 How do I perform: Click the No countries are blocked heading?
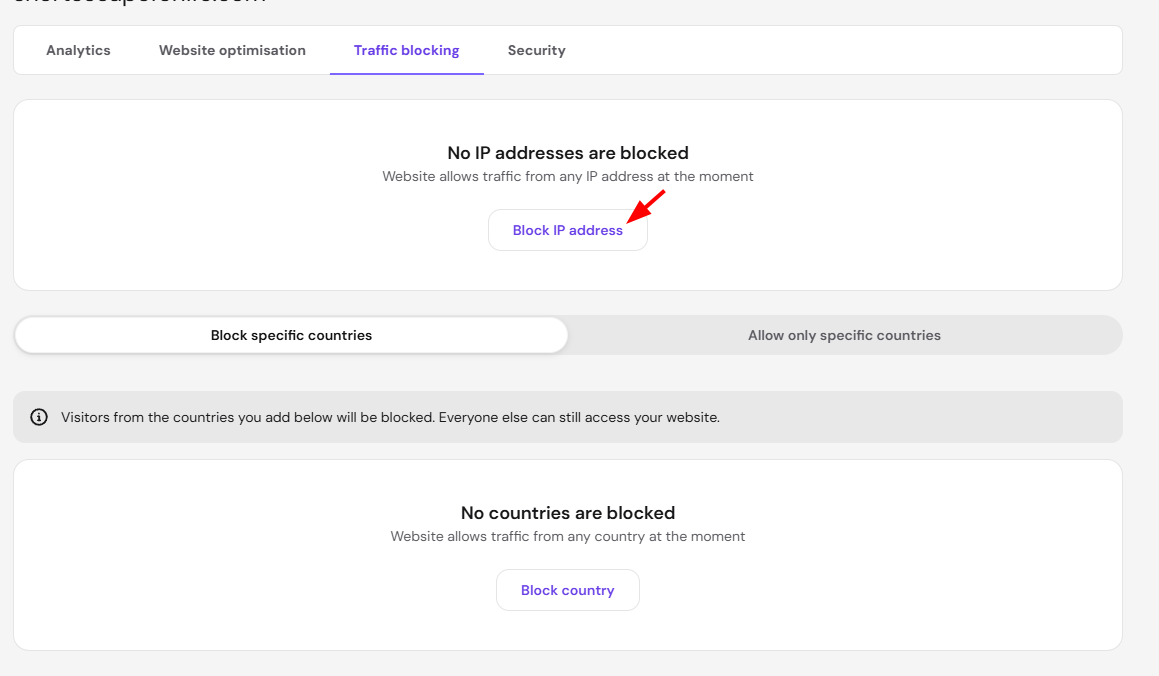tap(568, 513)
